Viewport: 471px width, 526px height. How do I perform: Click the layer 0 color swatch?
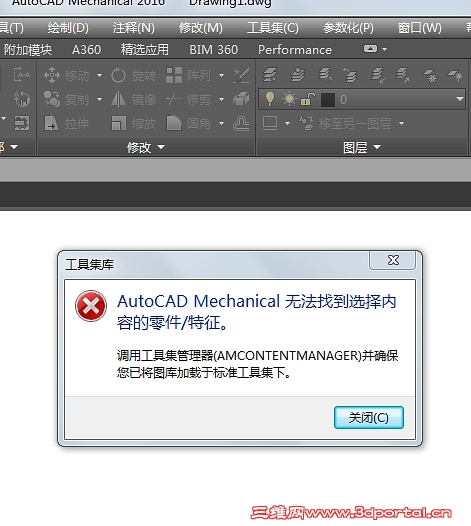pyautogui.click(x=328, y=100)
